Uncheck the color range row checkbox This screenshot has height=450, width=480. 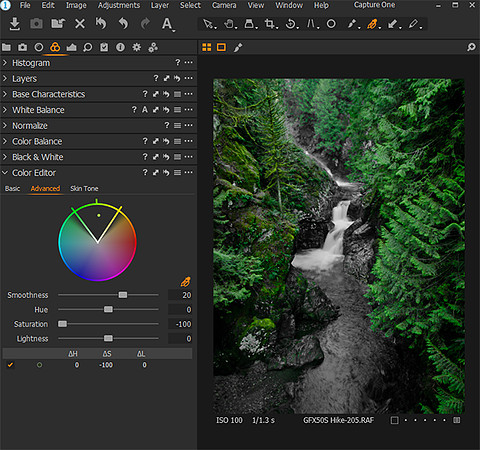pos(10,365)
